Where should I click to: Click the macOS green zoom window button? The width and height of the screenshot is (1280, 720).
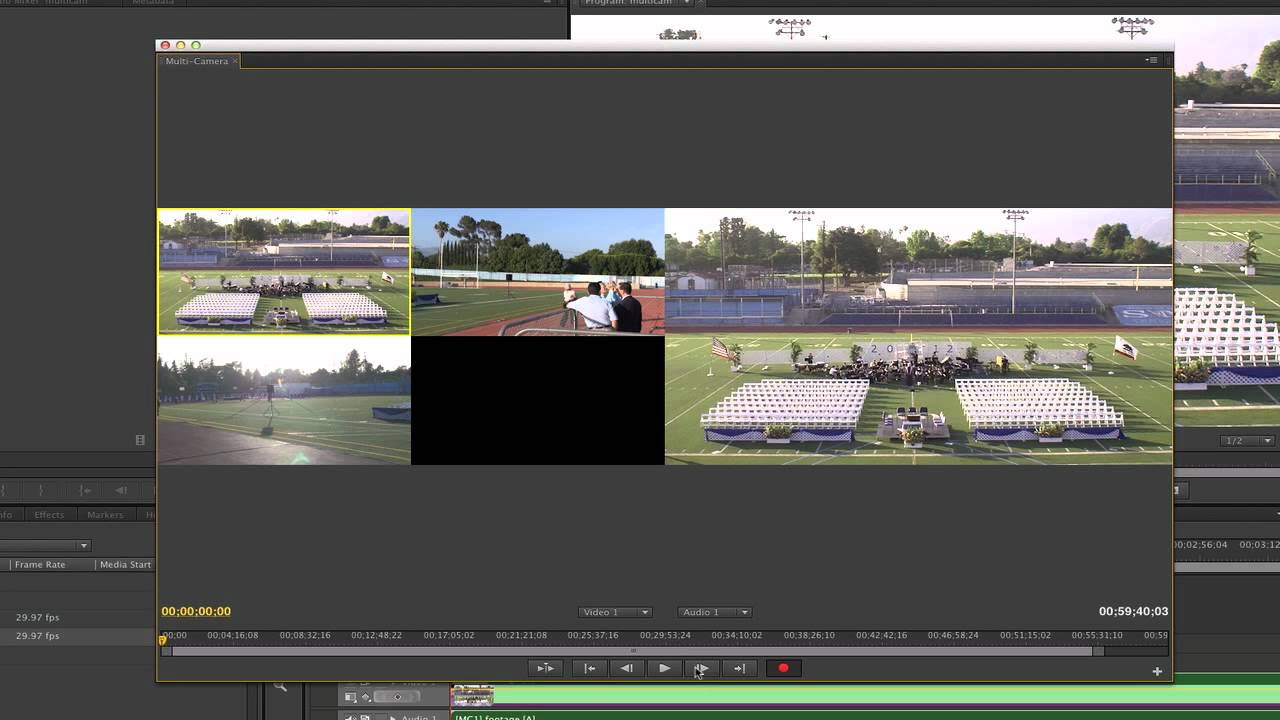pyautogui.click(x=196, y=45)
